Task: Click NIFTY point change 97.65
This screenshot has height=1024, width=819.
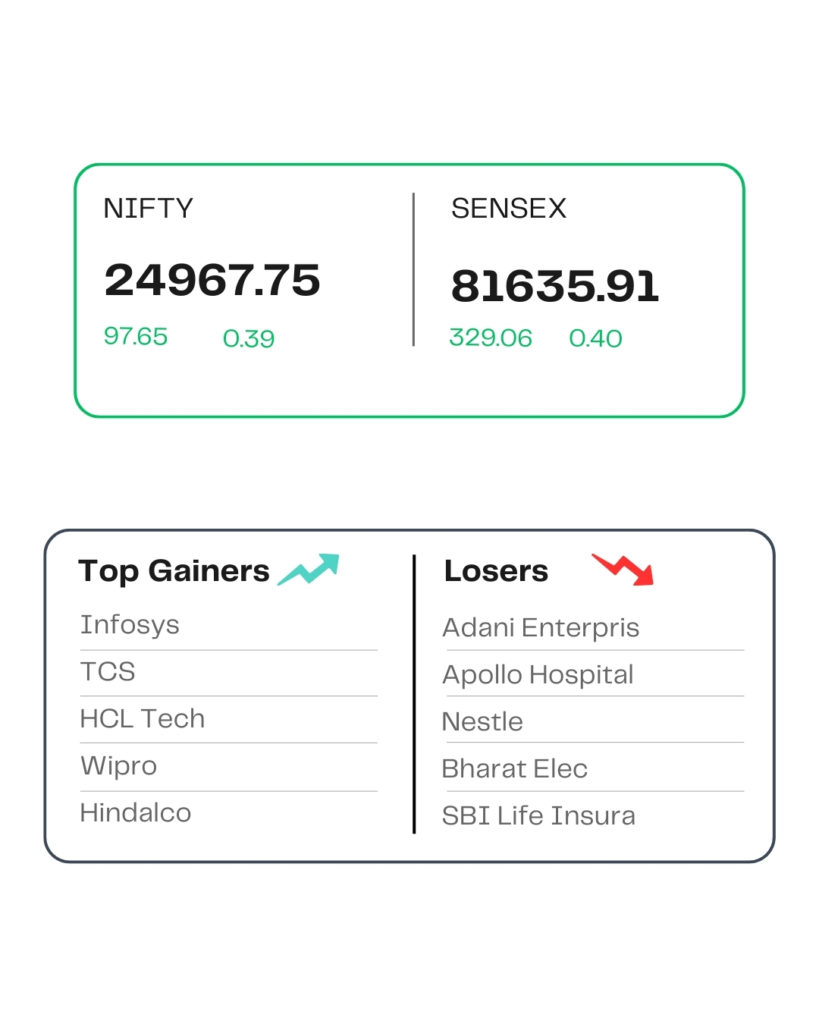Action: coord(136,336)
